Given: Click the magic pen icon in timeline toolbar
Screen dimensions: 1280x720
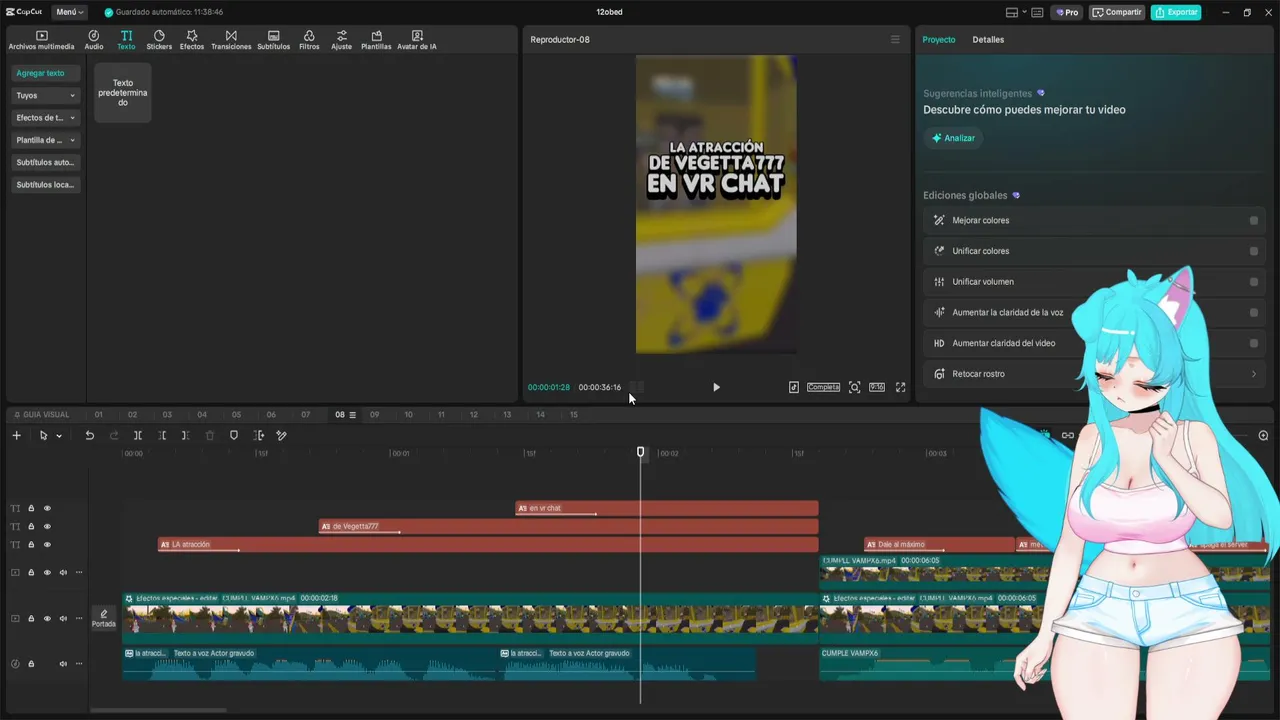Looking at the screenshot, I should [x=281, y=435].
